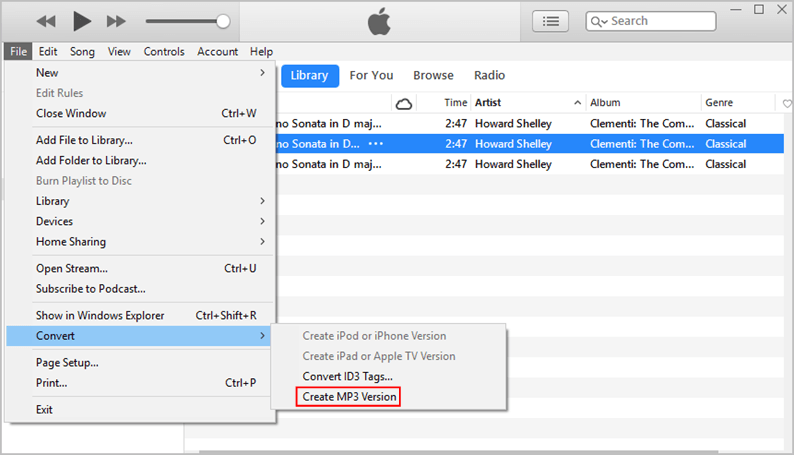
Task: Choose Exit from File menu
Action: pyautogui.click(x=140, y=409)
